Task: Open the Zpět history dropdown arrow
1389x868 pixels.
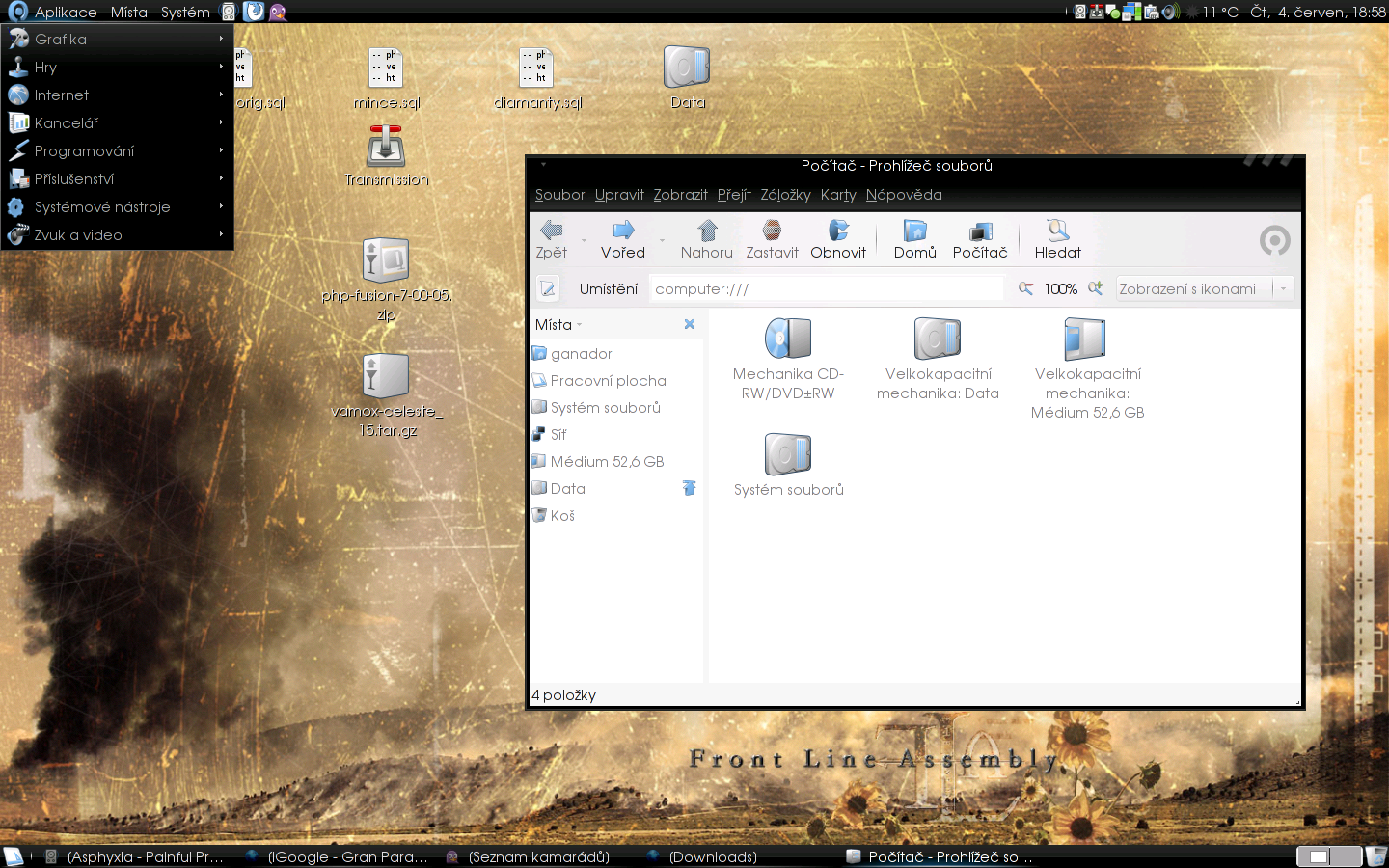Action: click(584, 240)
